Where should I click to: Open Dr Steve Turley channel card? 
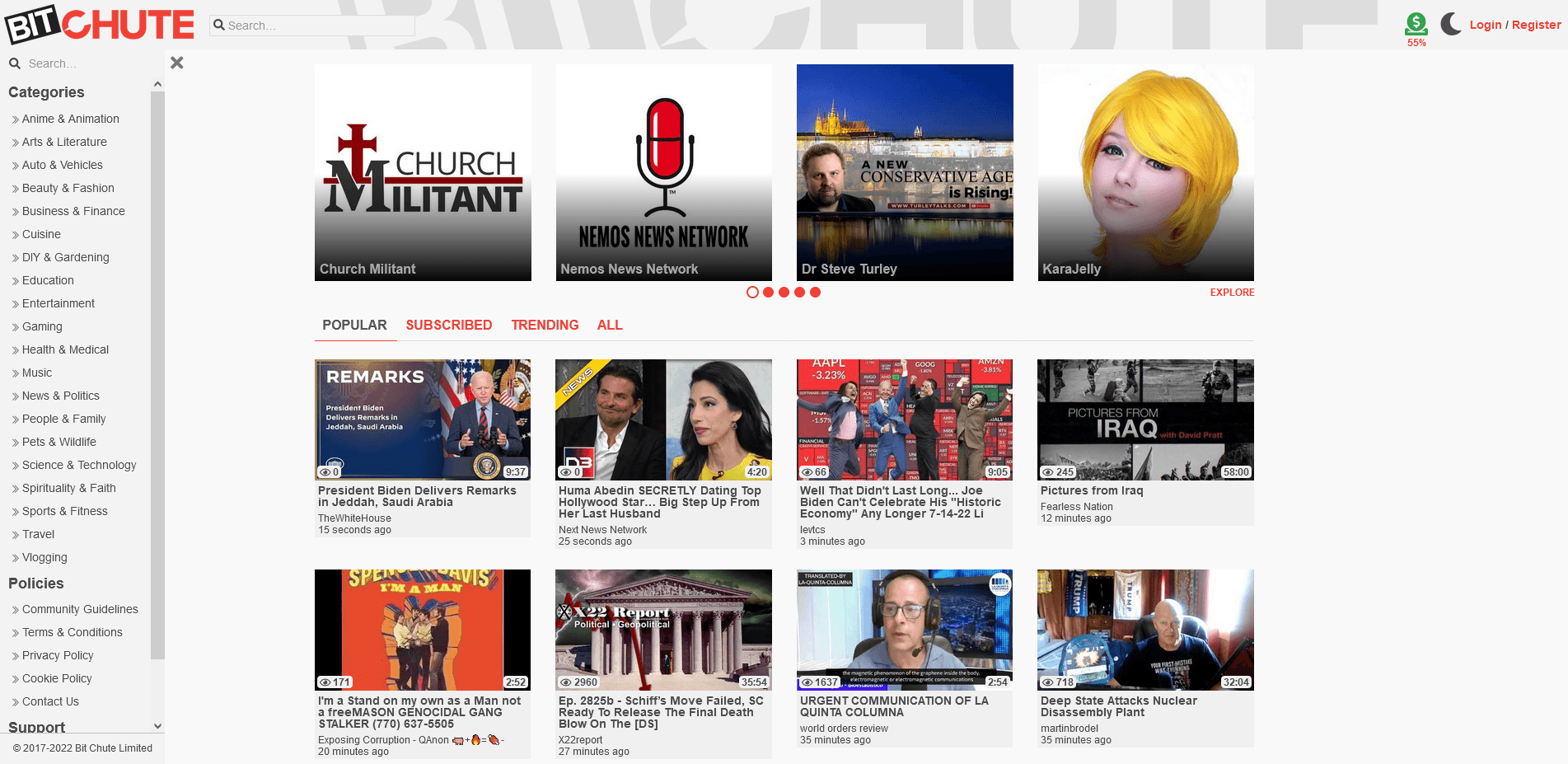tap(905, 173)
